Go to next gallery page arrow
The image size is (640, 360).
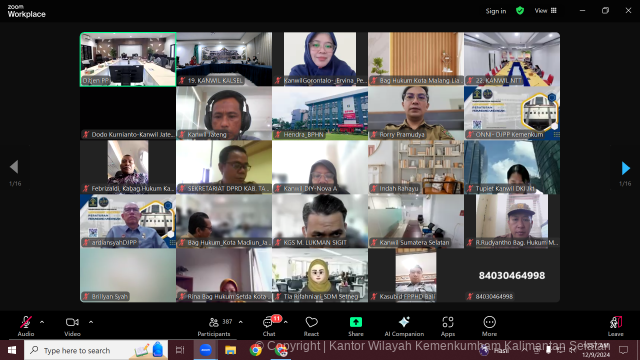(x=625, y=168)
